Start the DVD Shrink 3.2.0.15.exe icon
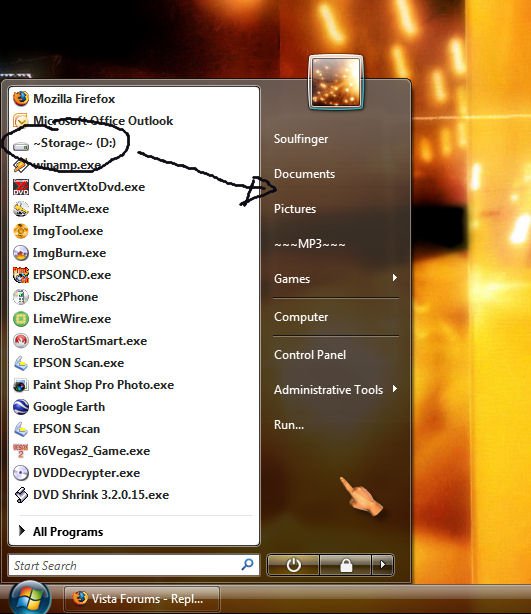This screenshot has width=531, height=614. [21, 495]
